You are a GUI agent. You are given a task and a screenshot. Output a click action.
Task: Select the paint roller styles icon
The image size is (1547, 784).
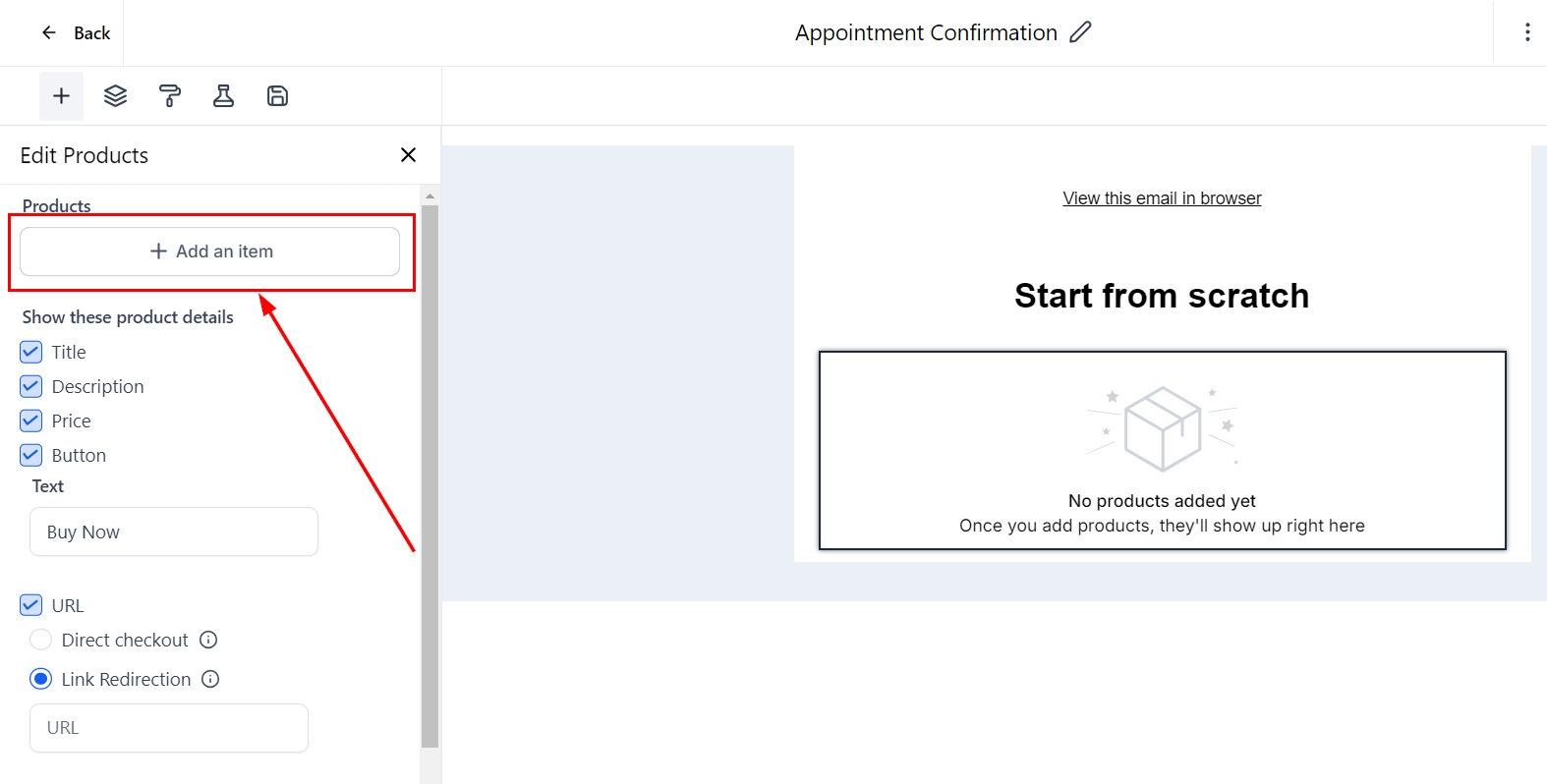coord(170,96)
